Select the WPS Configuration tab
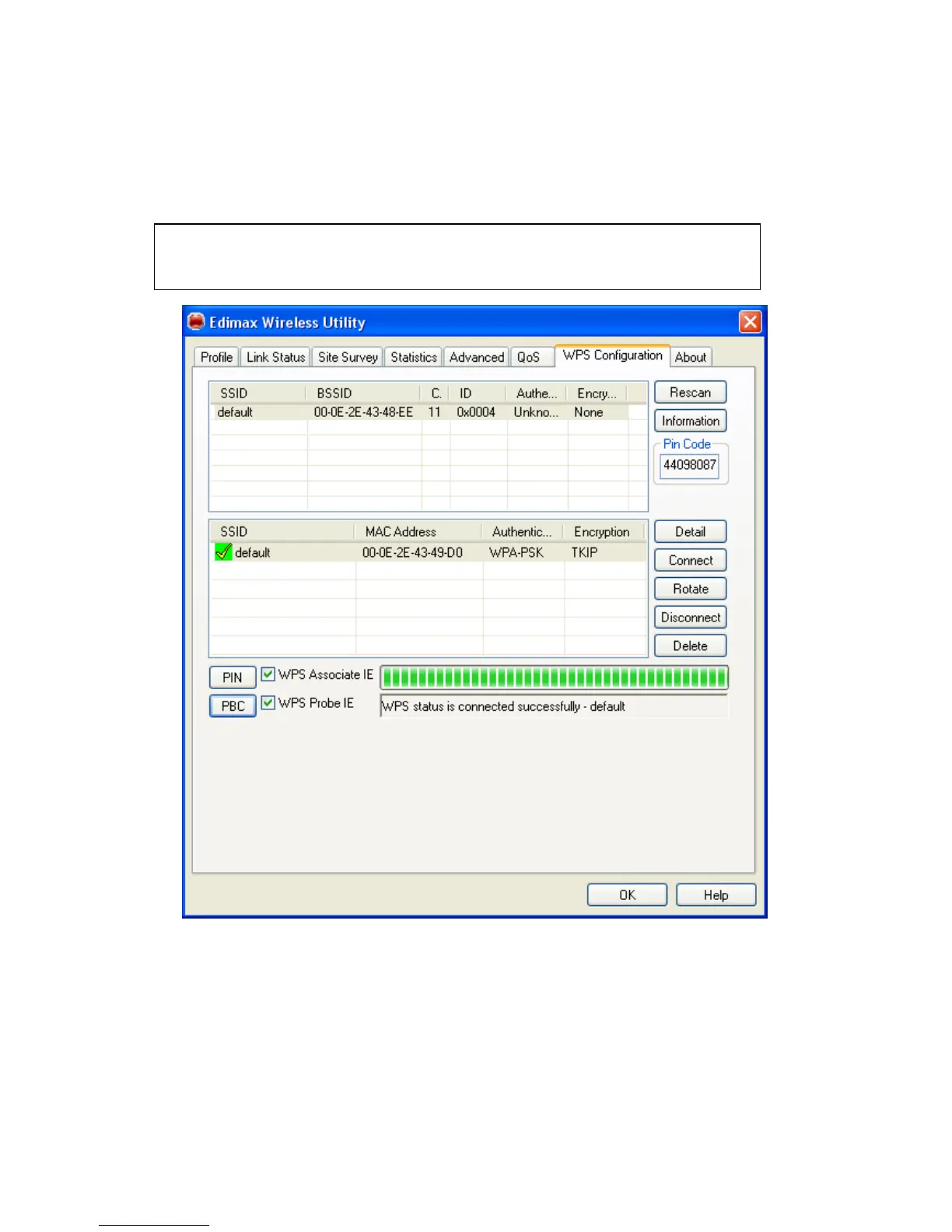Screen dimensions: 952x1232 tap(612, 355)
